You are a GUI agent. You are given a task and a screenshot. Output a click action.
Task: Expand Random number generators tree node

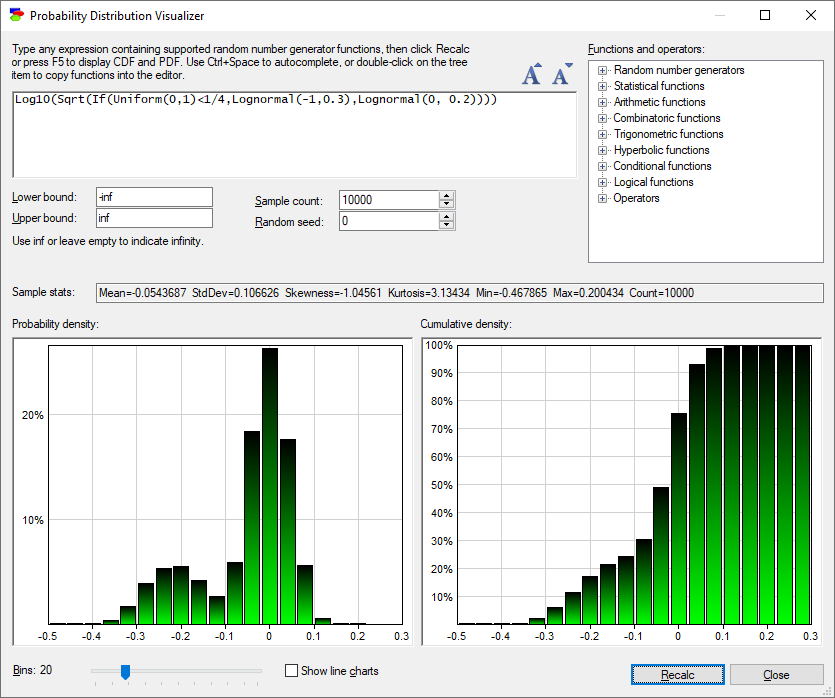coord(602,70)
